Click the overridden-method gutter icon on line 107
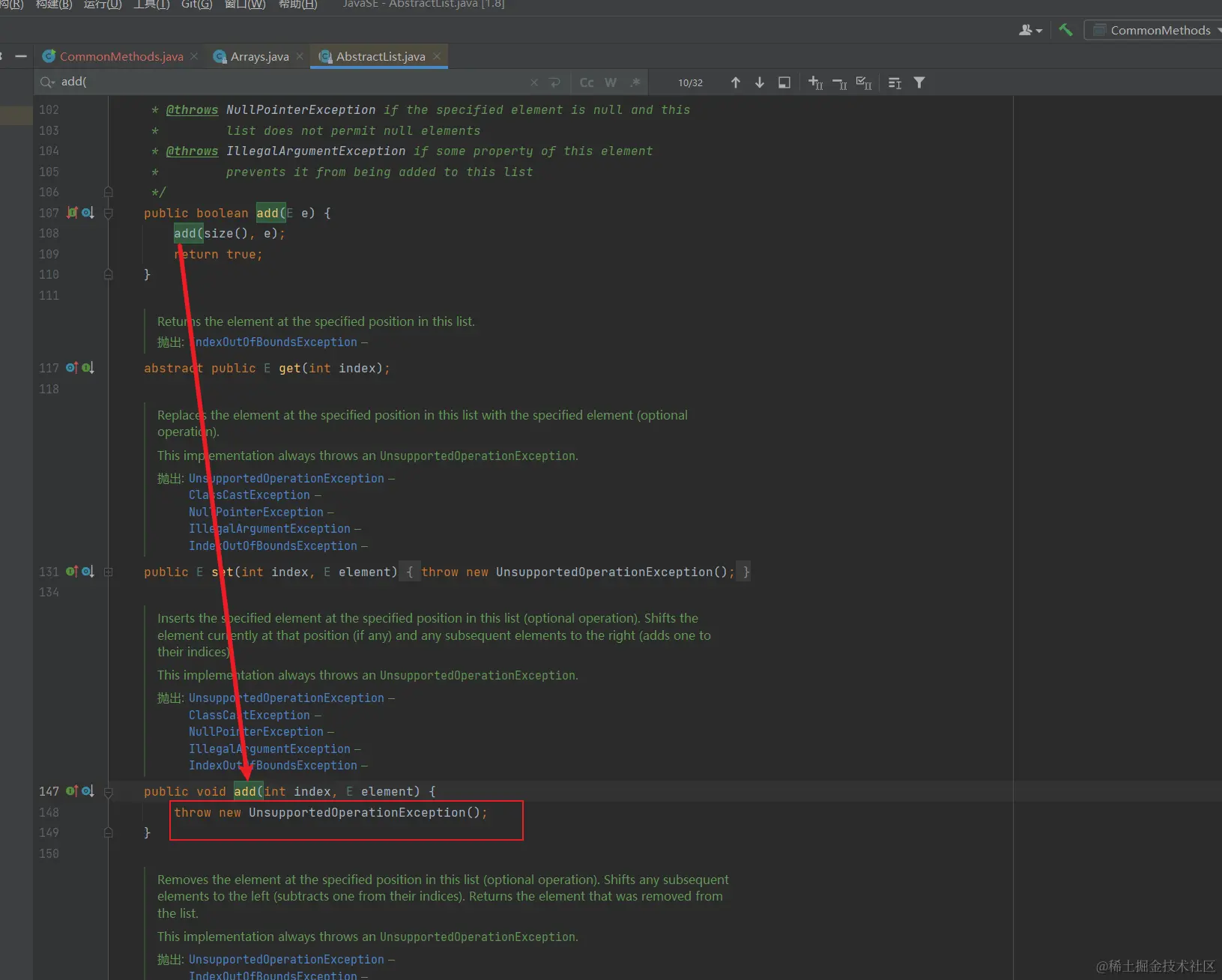 (x=88, y=213)
